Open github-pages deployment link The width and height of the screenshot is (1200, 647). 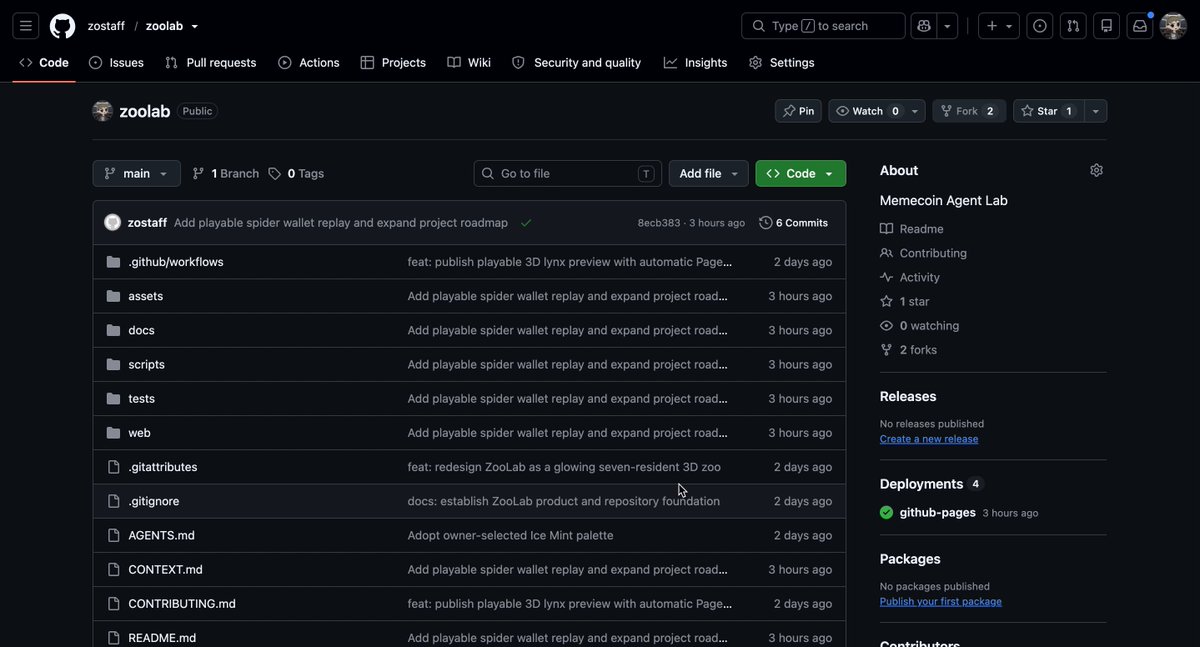938,513
